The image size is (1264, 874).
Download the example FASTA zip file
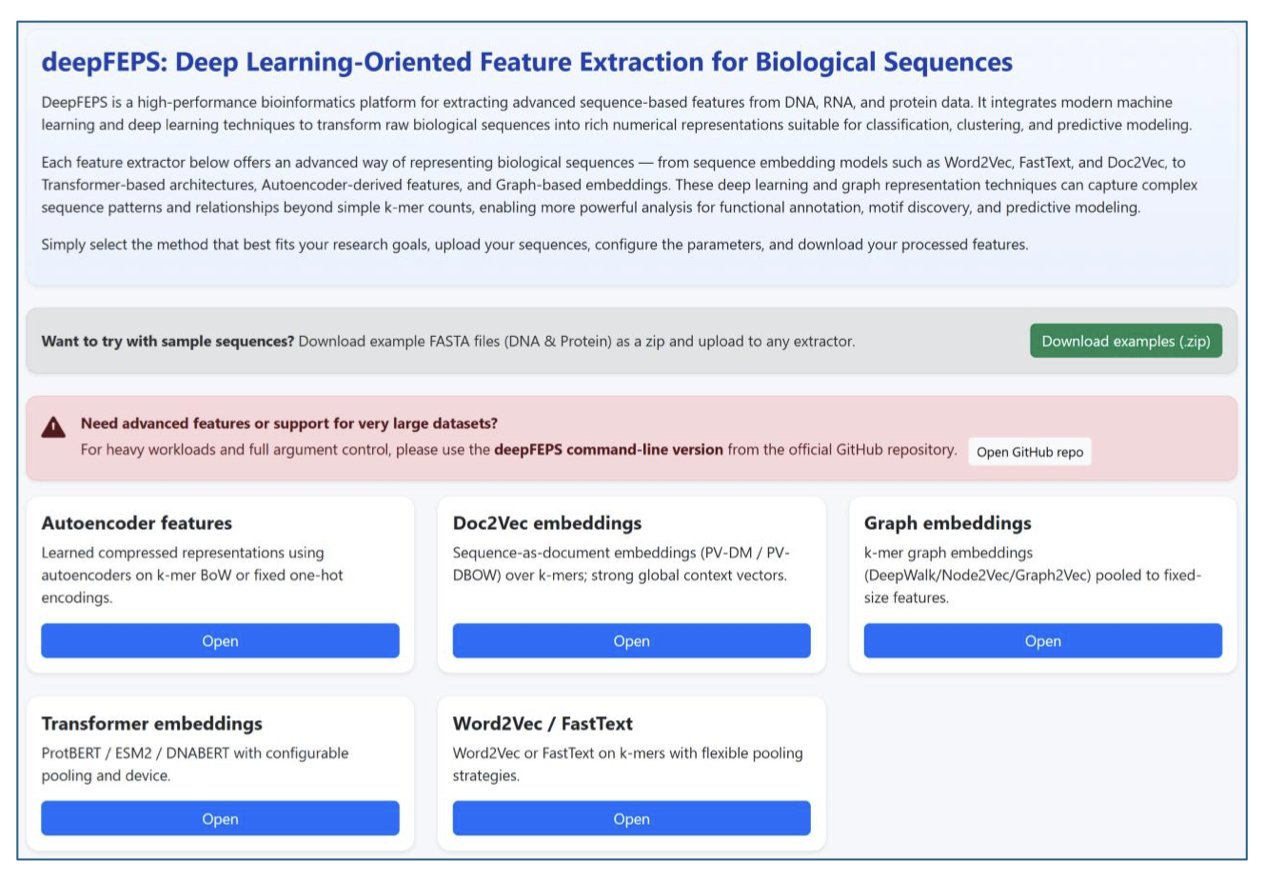coord(1125,341)
